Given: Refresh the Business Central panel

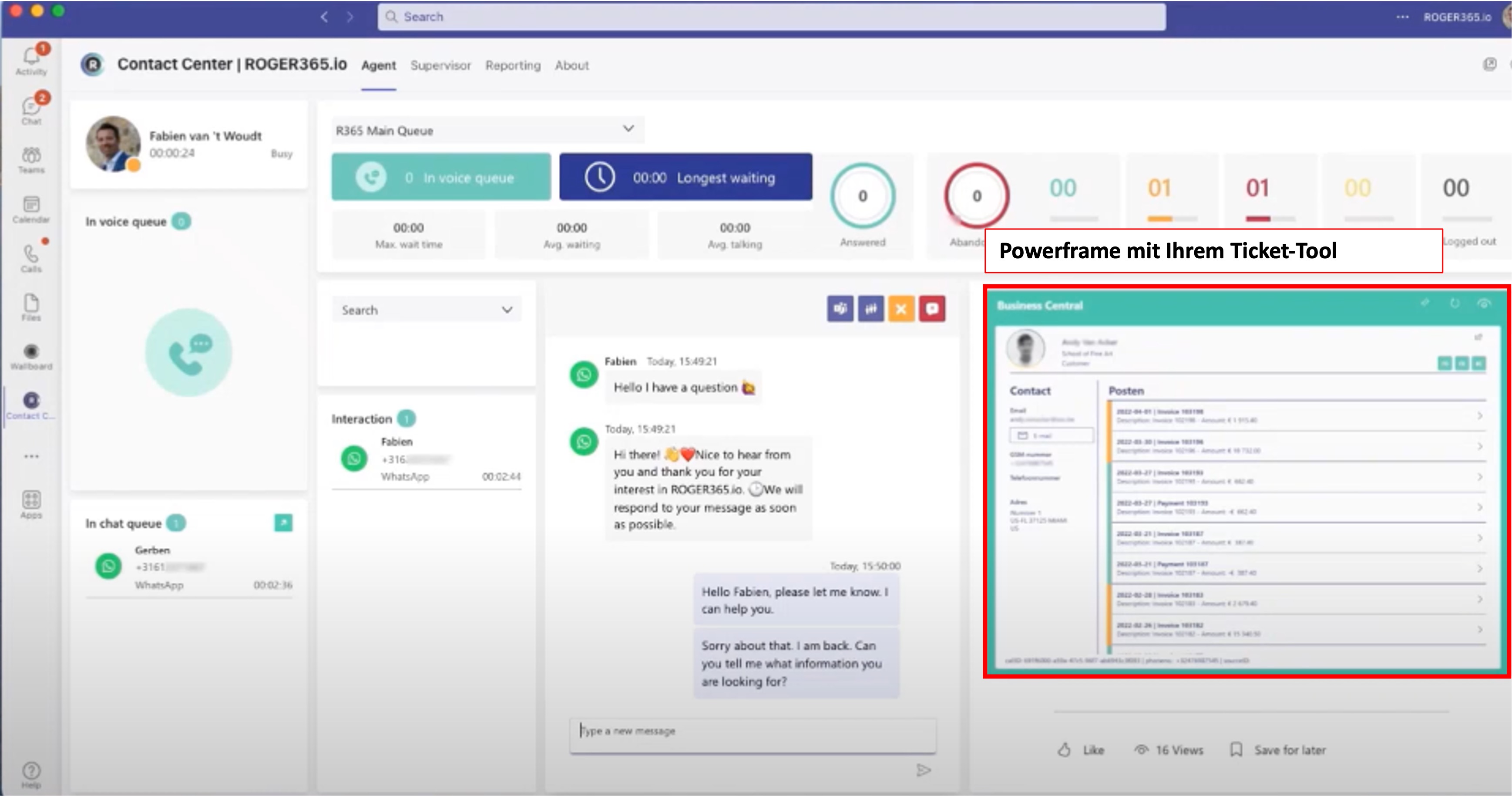Looking at the screenshot, I should (1455, 303).
